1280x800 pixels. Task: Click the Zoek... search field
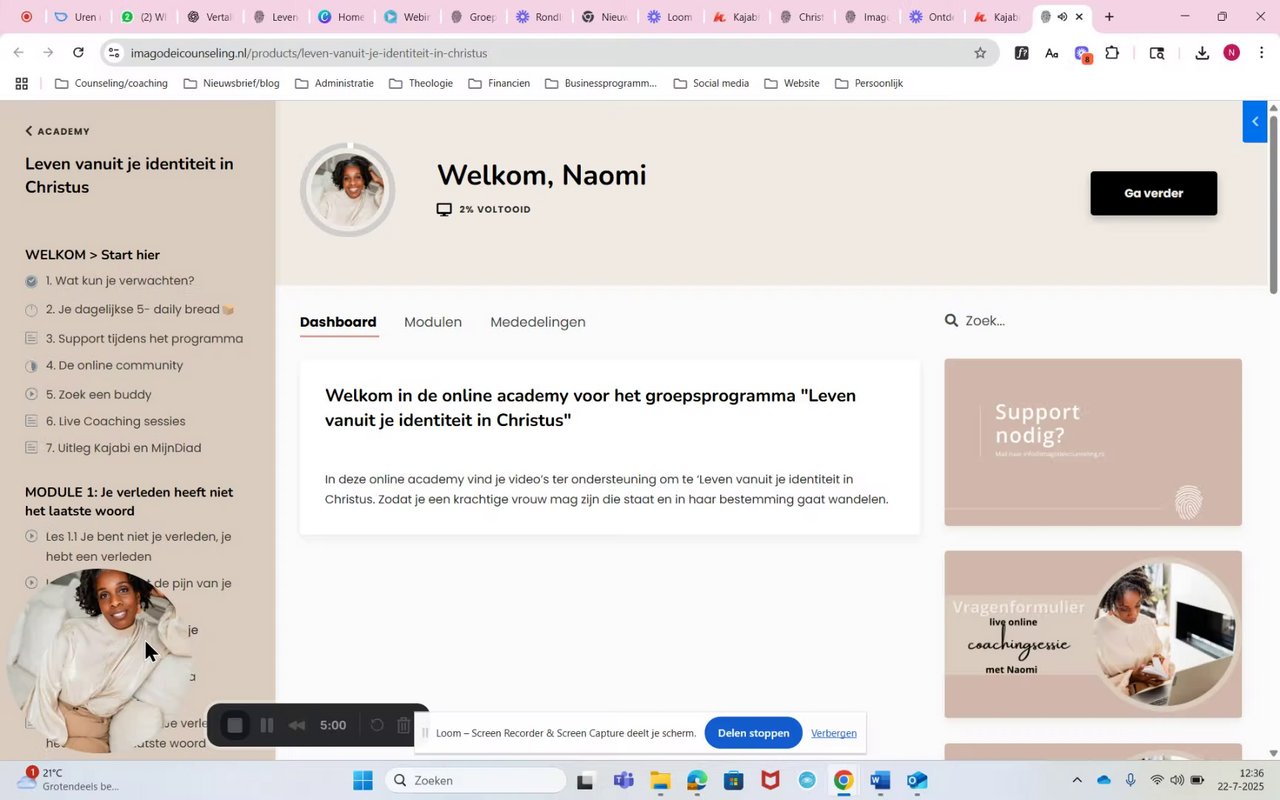click(x=1093, y=321)
